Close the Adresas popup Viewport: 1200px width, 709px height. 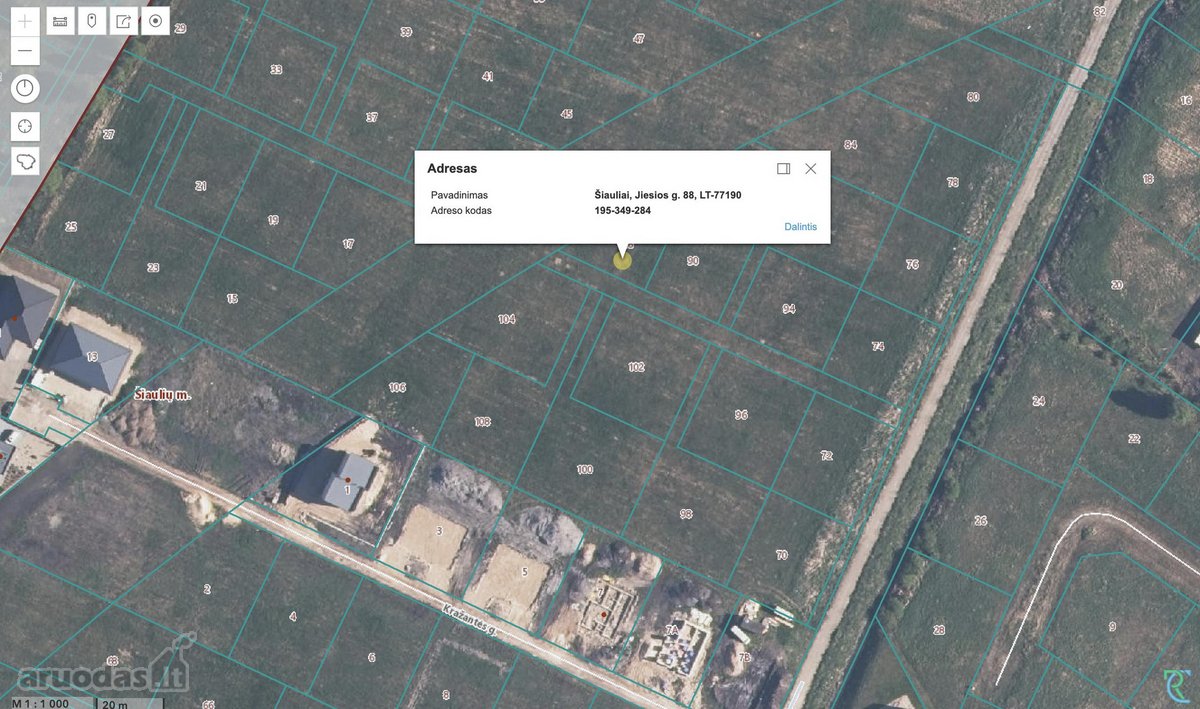811,169
